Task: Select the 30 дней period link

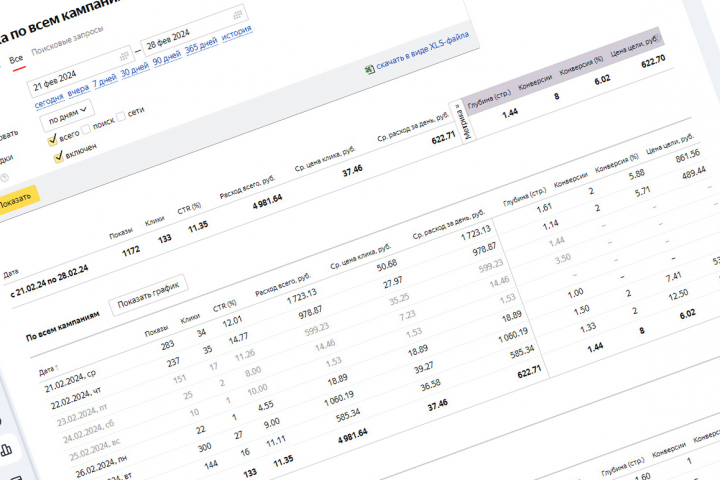Action: click(135, 70)
